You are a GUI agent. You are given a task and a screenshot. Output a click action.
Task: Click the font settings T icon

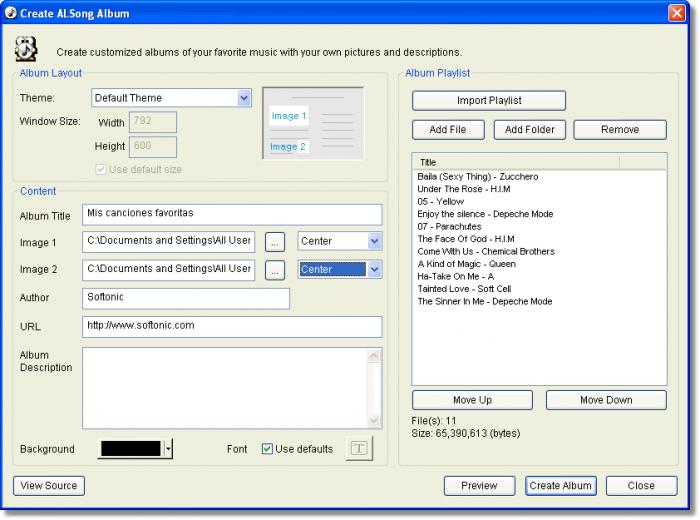[358, 449]
